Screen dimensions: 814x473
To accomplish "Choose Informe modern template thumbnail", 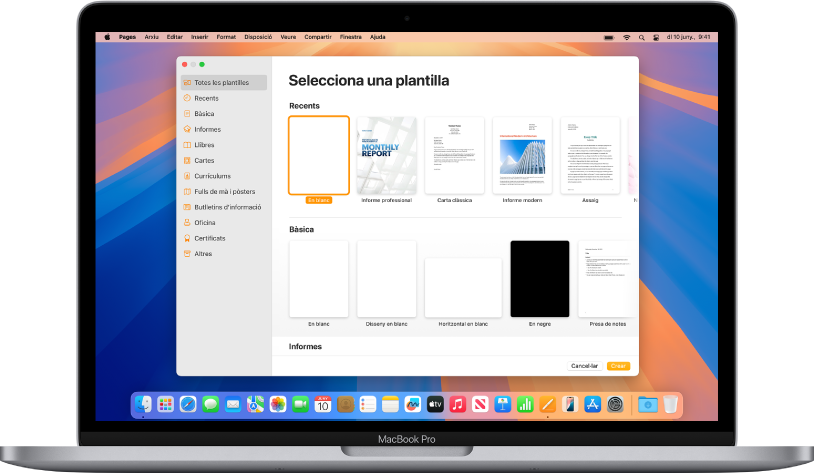I will click(x=522, y=155).
